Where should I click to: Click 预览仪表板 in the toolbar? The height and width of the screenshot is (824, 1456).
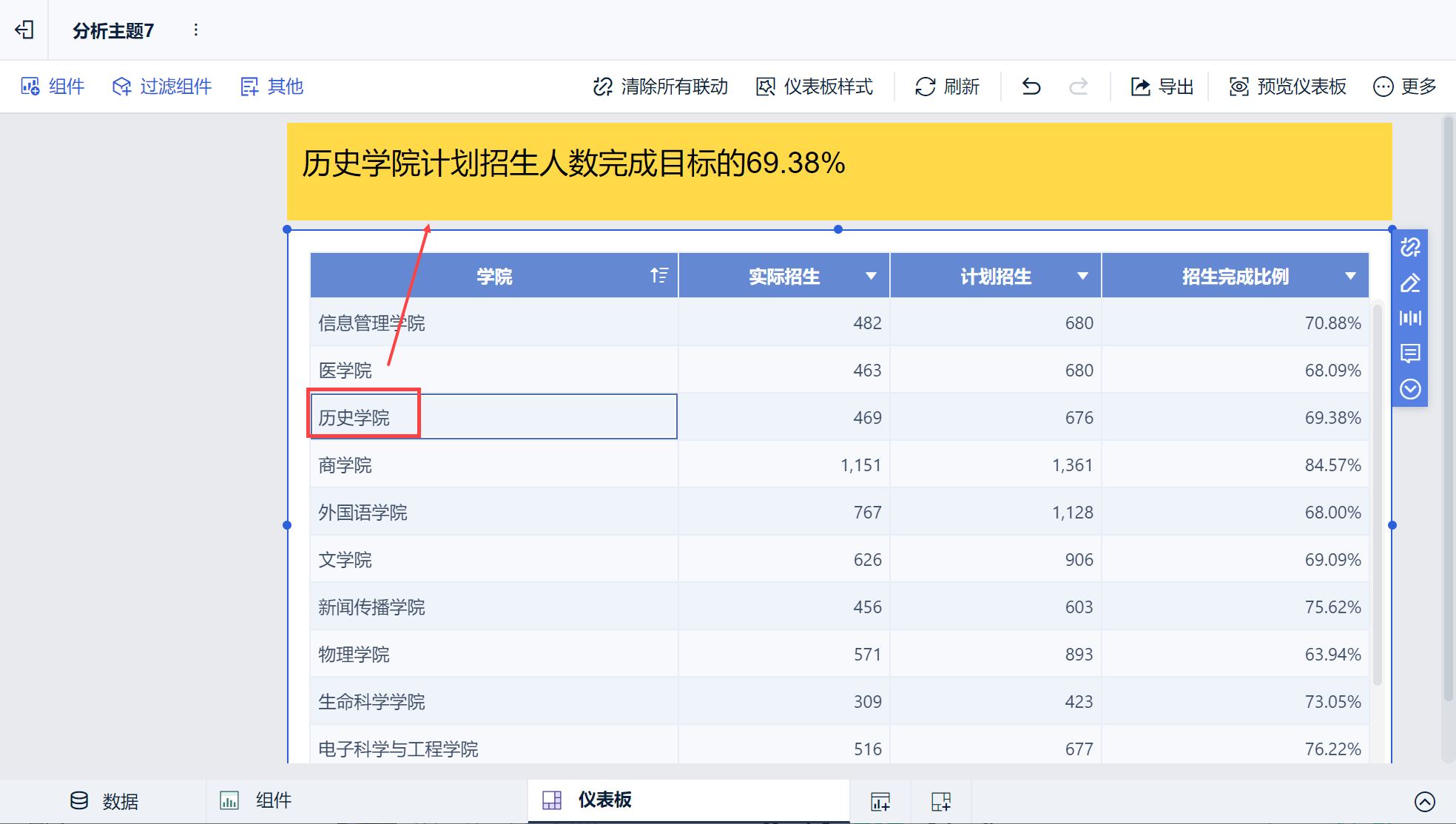pyautogui.click(x=1287, y=87)
